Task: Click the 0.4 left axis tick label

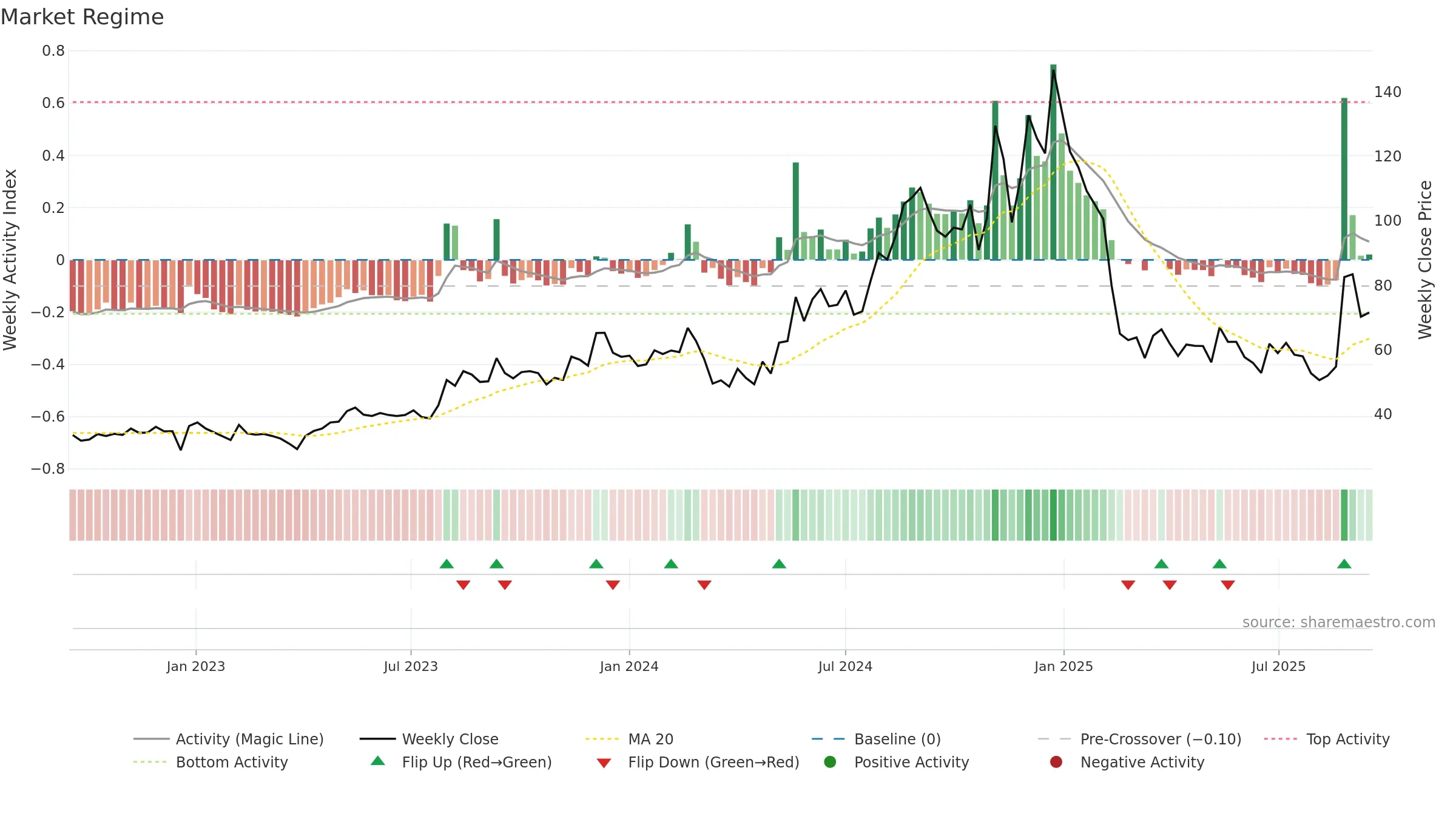Action: tap(53, 155)
